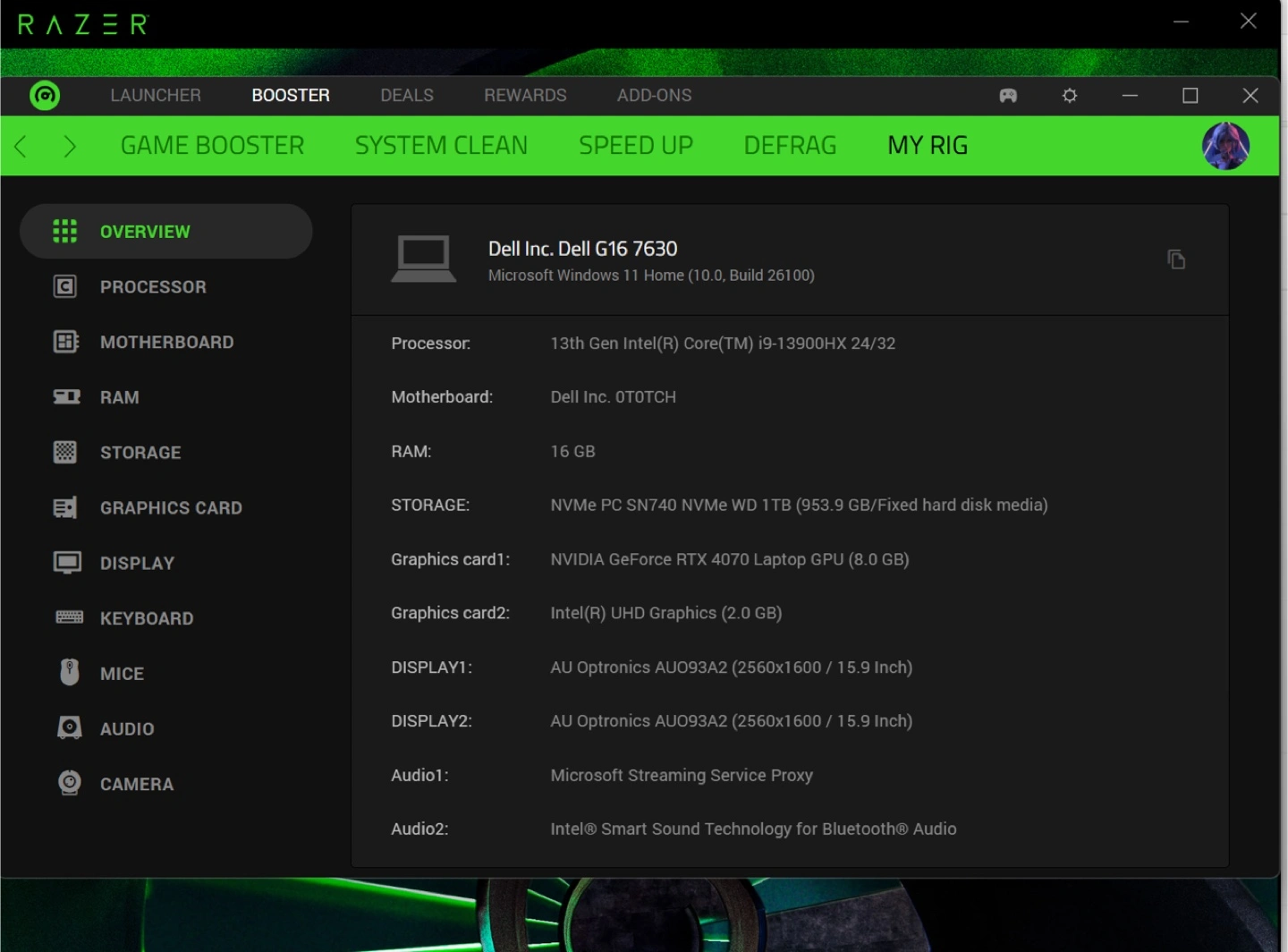Viewport: 1288px width, 952px height.
Task: Minimize the Cortex inner window
Action: pos(1130,96)
